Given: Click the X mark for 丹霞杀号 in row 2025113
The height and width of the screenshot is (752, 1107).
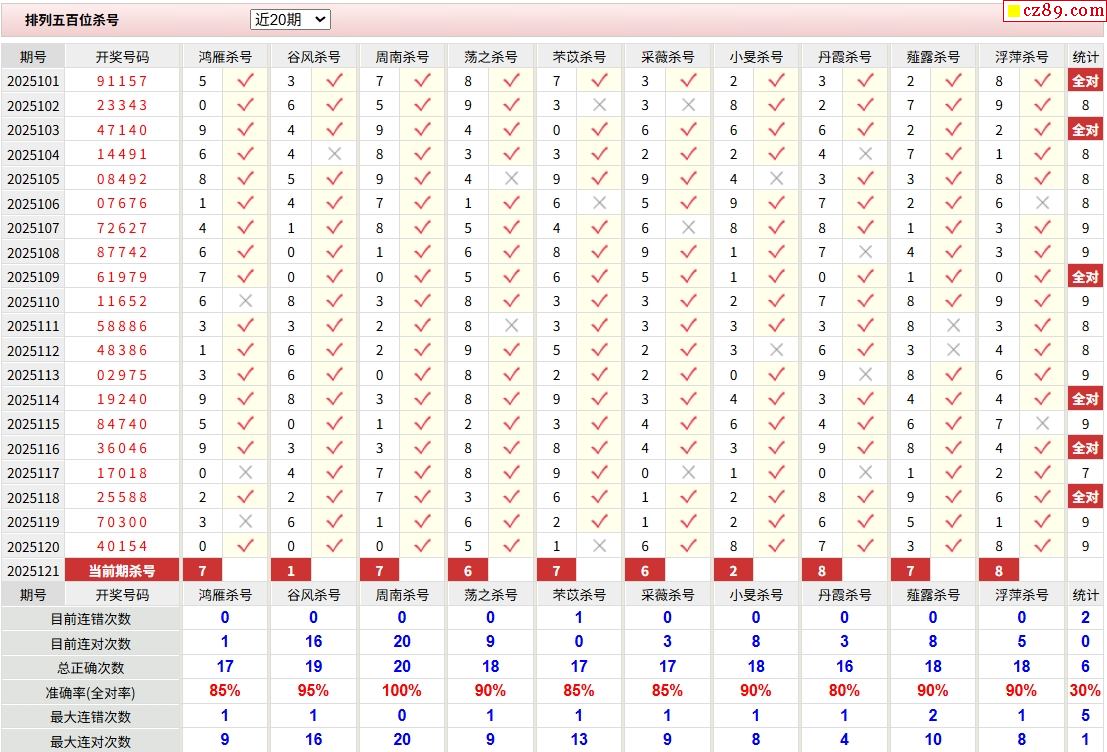Looking at the screenshot, I should [x=866, y=374].
